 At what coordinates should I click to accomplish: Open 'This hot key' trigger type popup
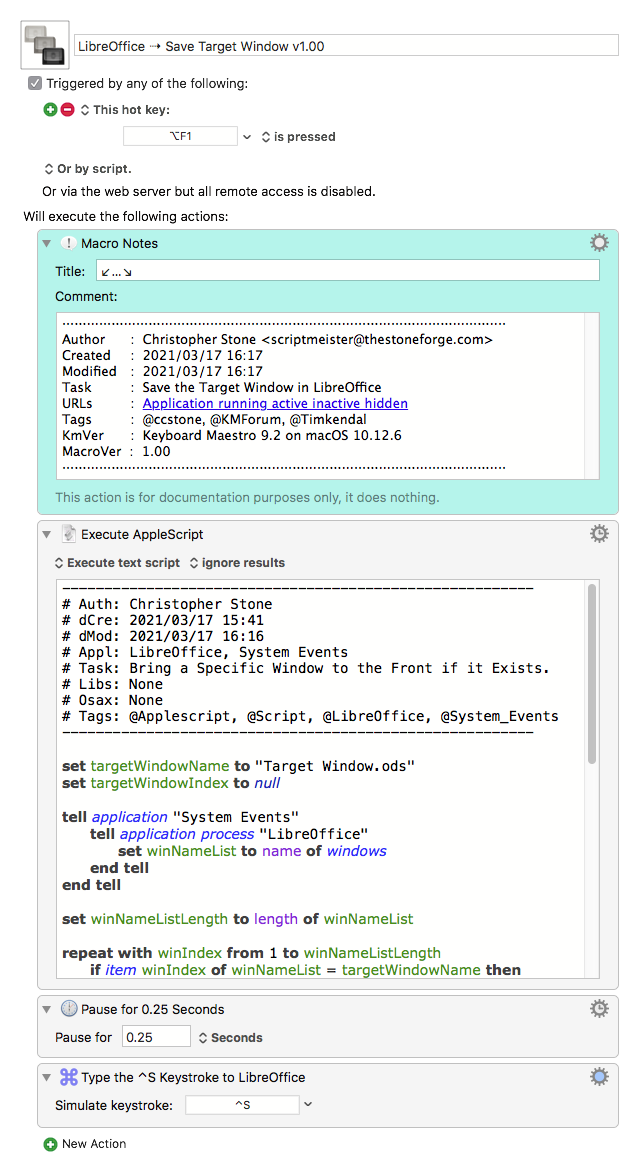coord(125,109)
